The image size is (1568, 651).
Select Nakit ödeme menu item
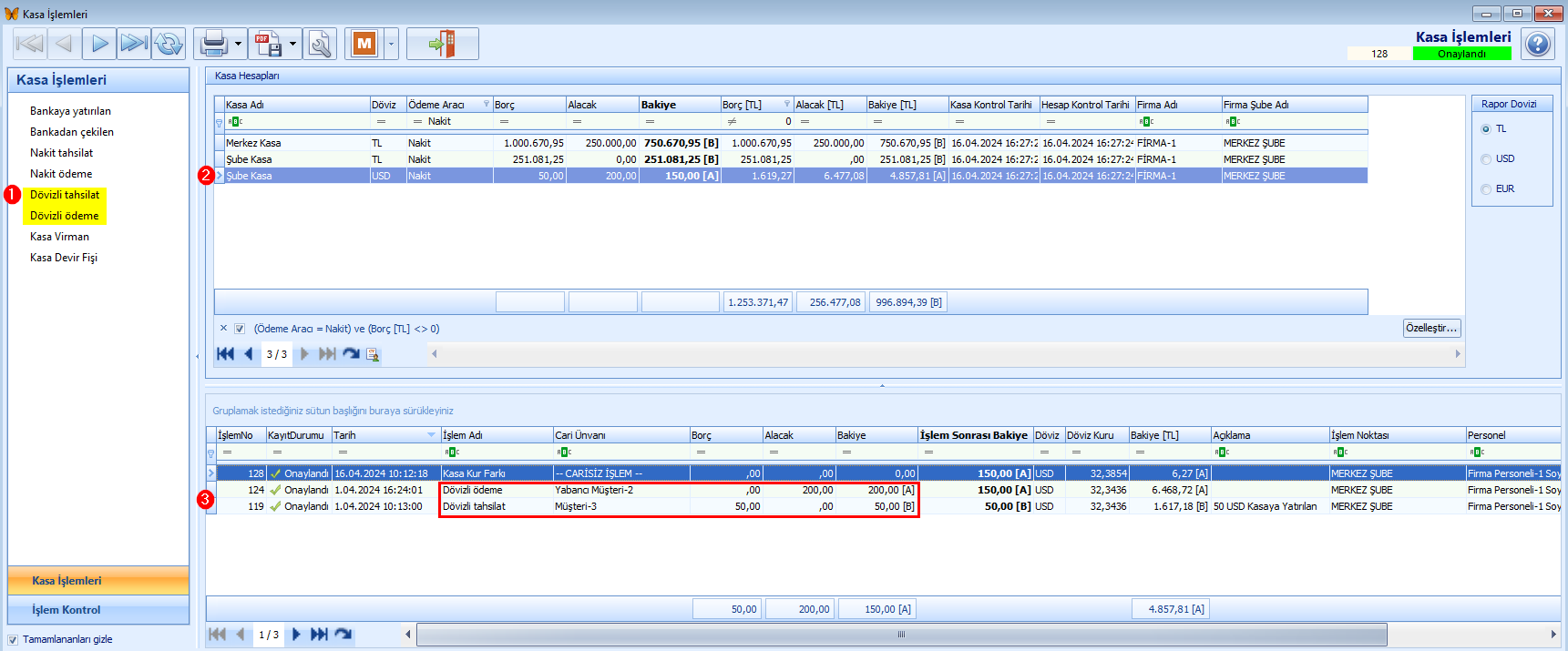point(61,174)
